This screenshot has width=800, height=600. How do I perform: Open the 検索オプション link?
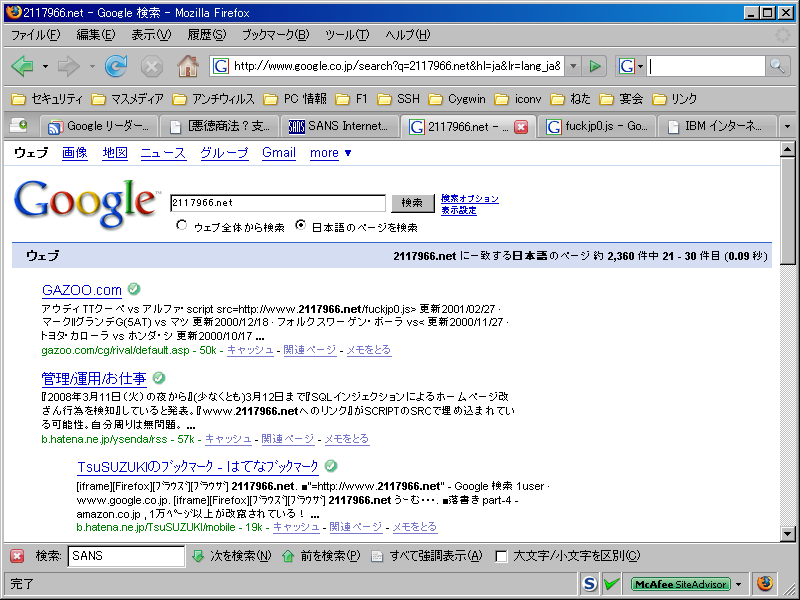pos(470,198)
